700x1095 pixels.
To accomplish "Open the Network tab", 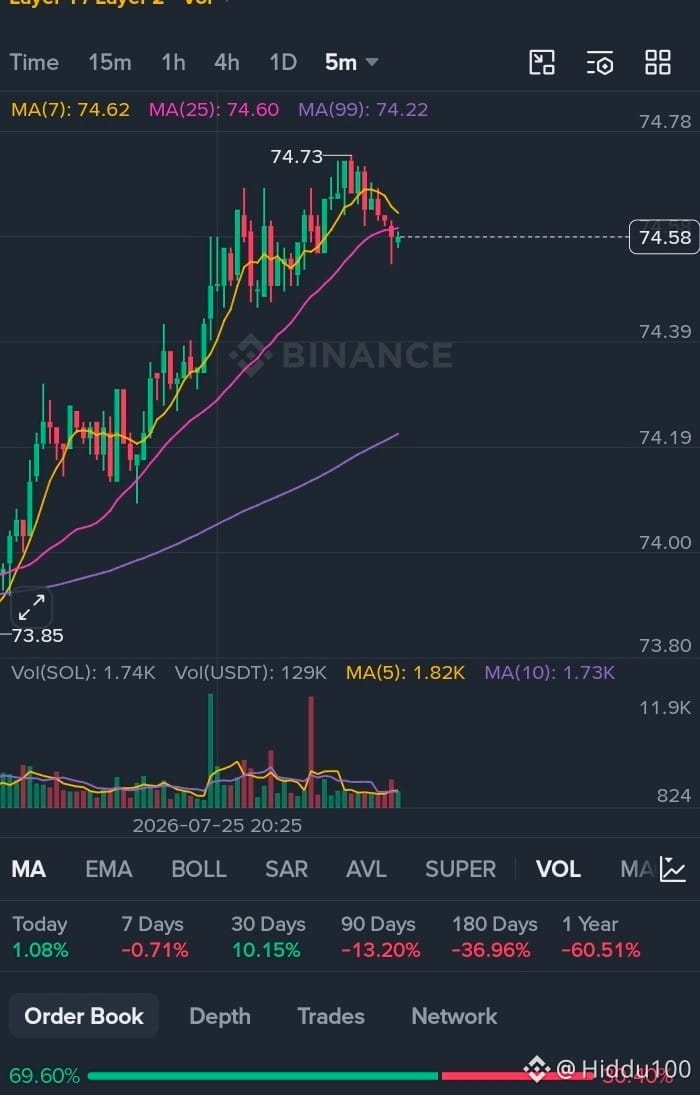I will pos(455,1016).
